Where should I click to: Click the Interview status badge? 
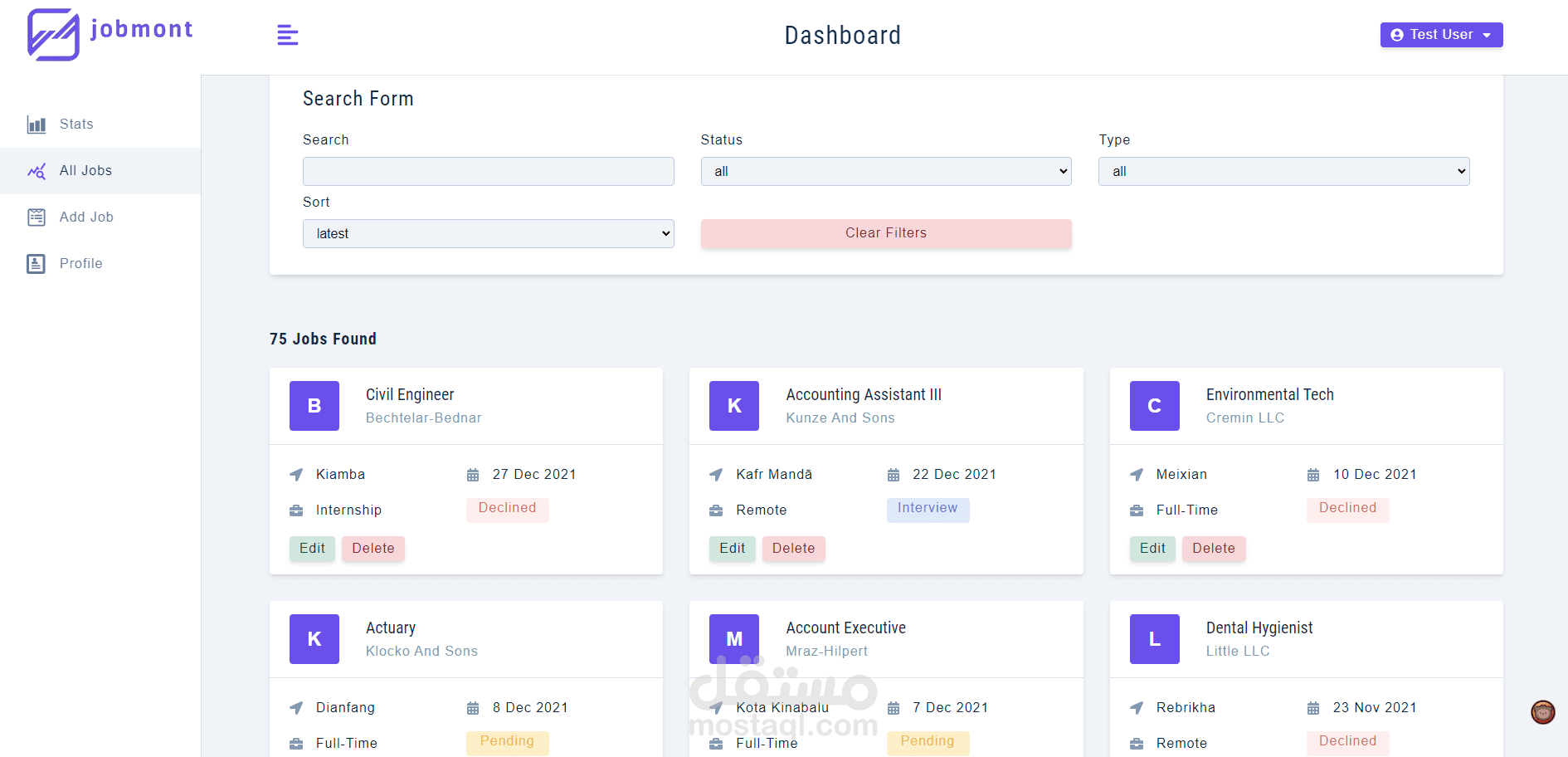(x=928, y=509)
